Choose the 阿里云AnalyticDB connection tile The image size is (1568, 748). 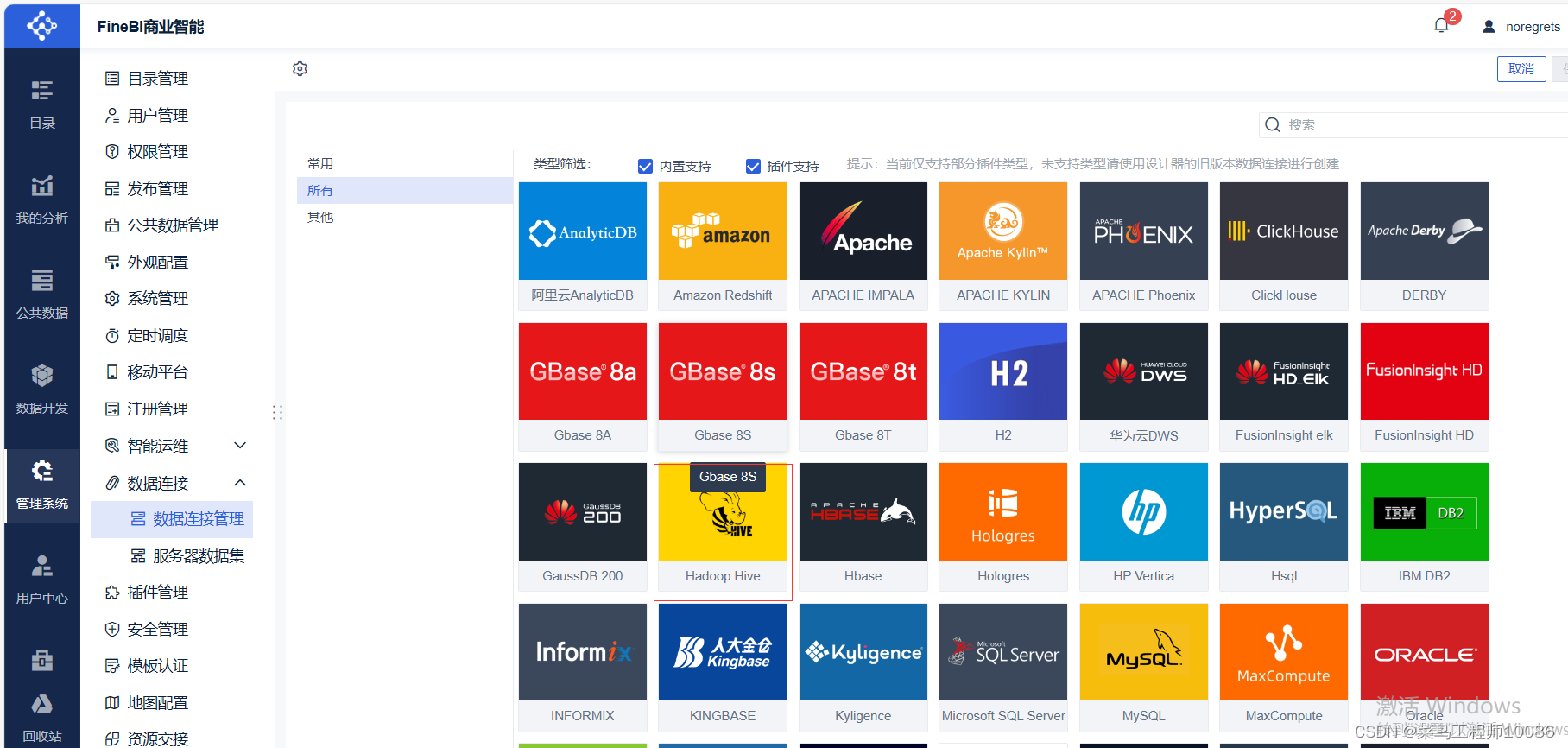tap(583, 245)
